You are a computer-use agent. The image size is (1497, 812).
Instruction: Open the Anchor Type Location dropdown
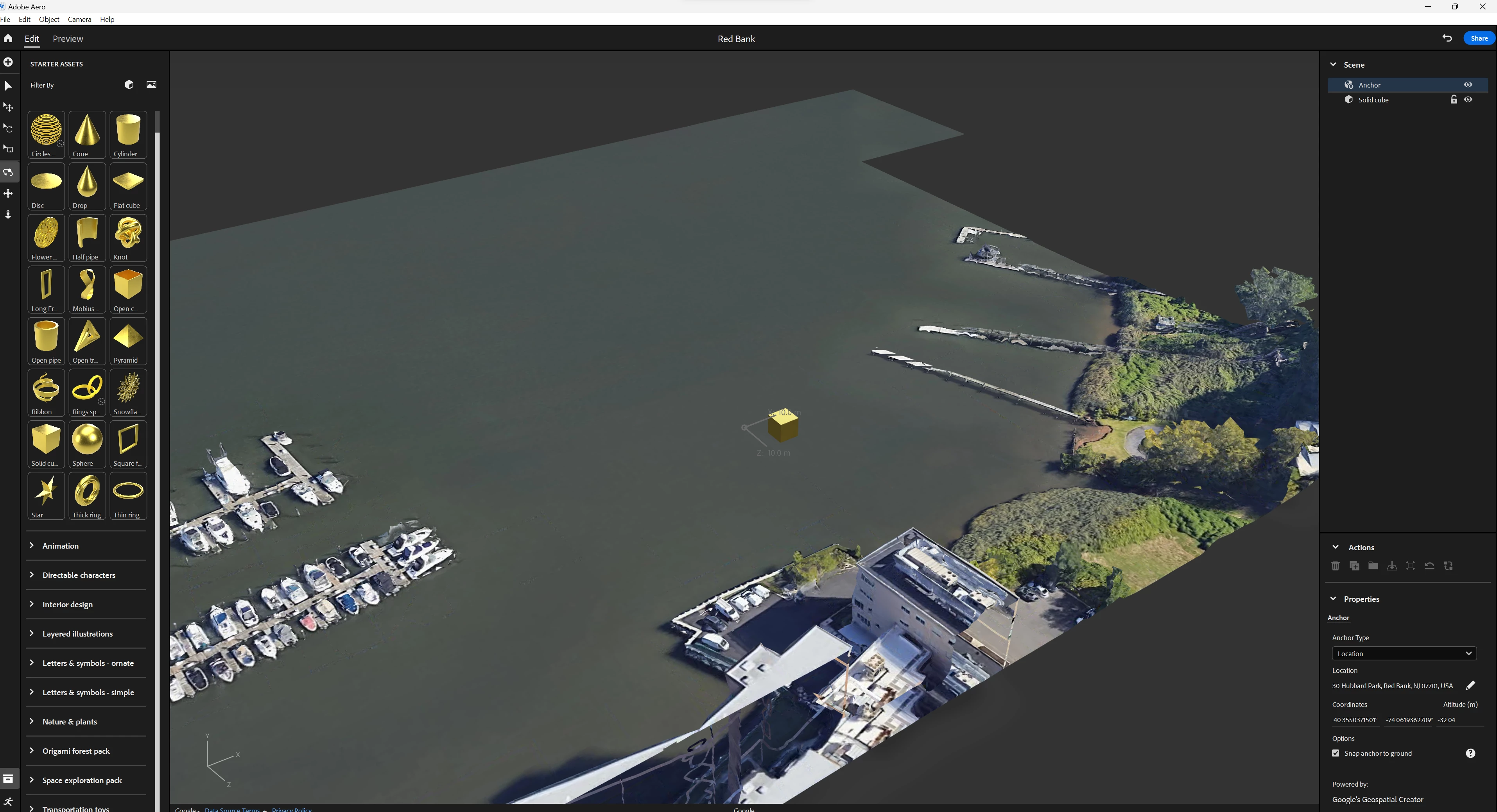(1404, 653)
